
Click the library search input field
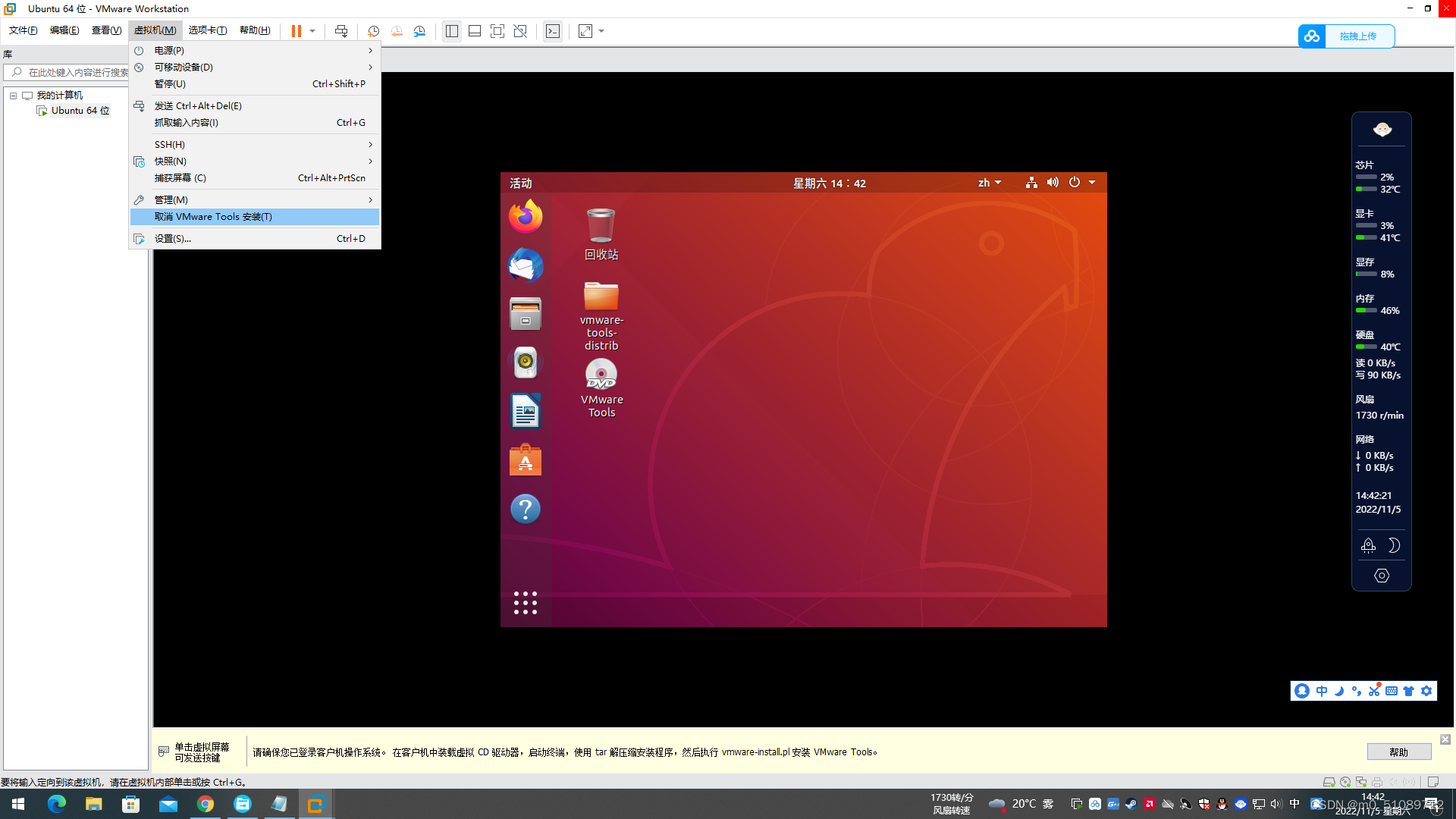click(76, 72)
